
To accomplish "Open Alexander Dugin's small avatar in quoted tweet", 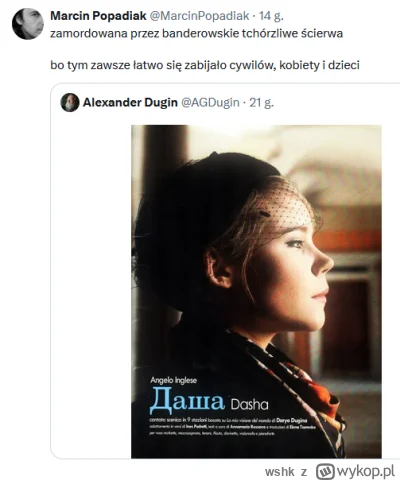I will [70, 102].
